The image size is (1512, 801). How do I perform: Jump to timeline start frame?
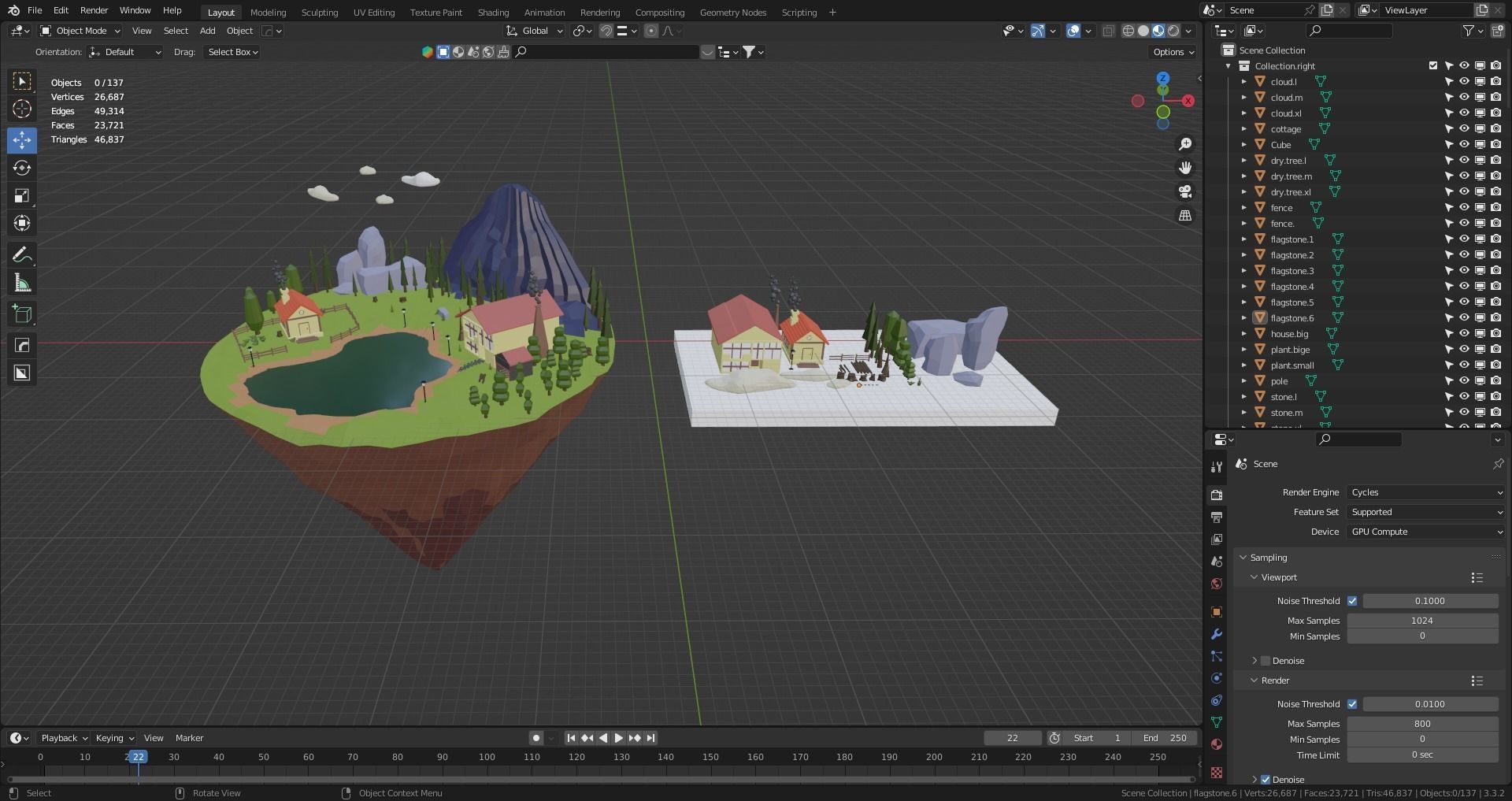(571, 738)
